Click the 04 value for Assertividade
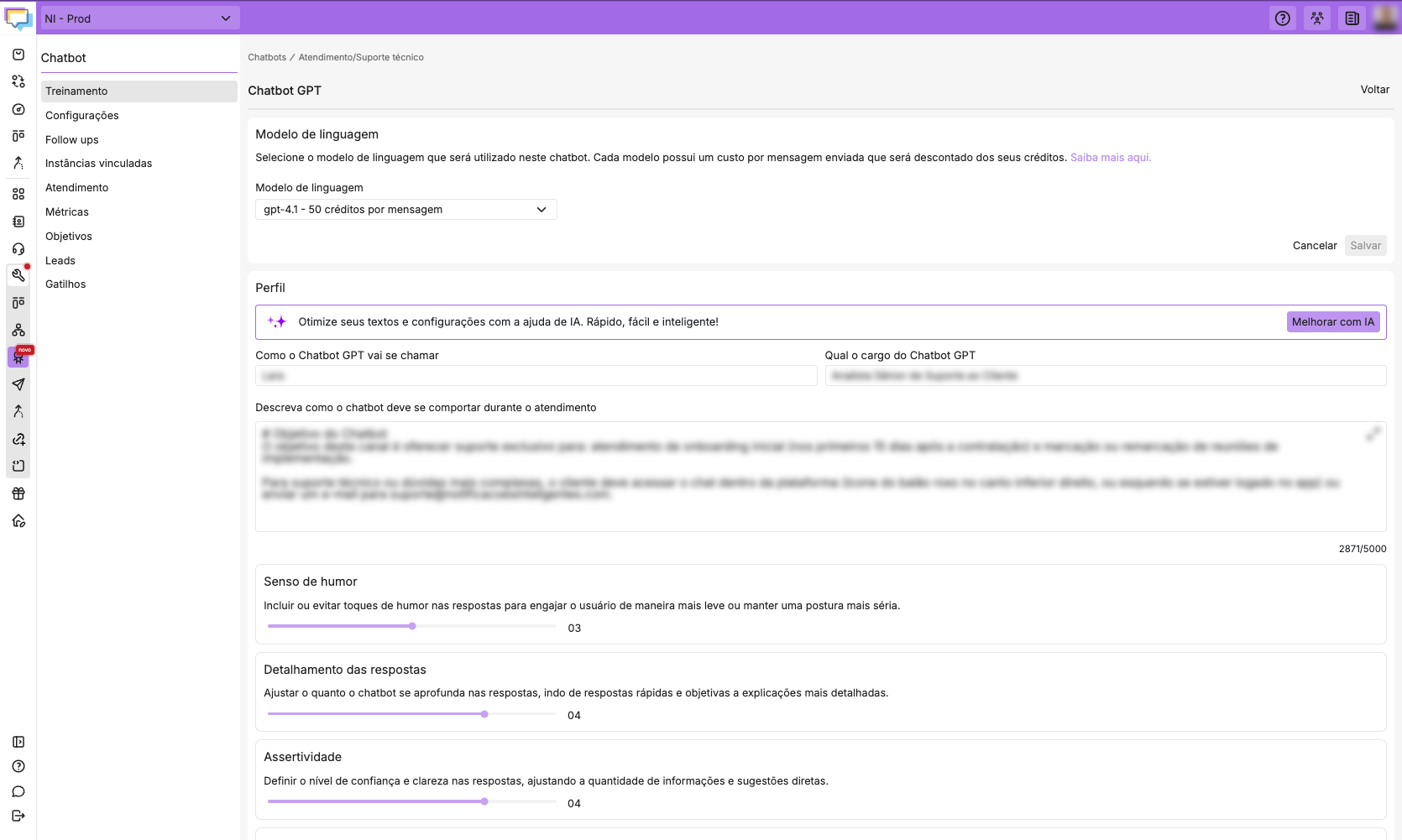This screenshot has width=1402, height=840. [574, 804]
